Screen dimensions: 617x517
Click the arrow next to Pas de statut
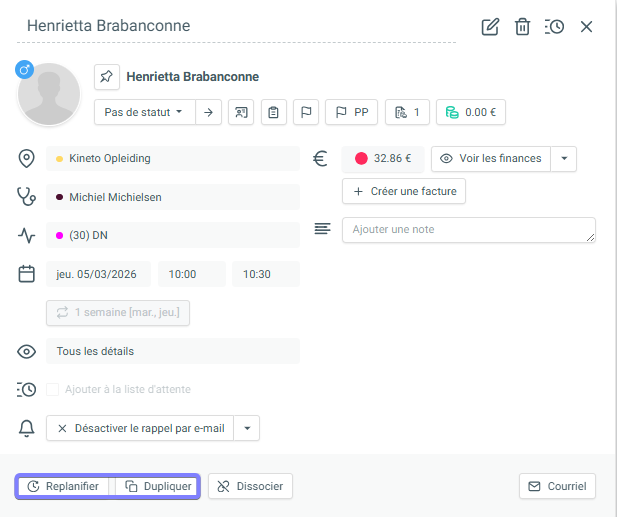pos(208,112)
